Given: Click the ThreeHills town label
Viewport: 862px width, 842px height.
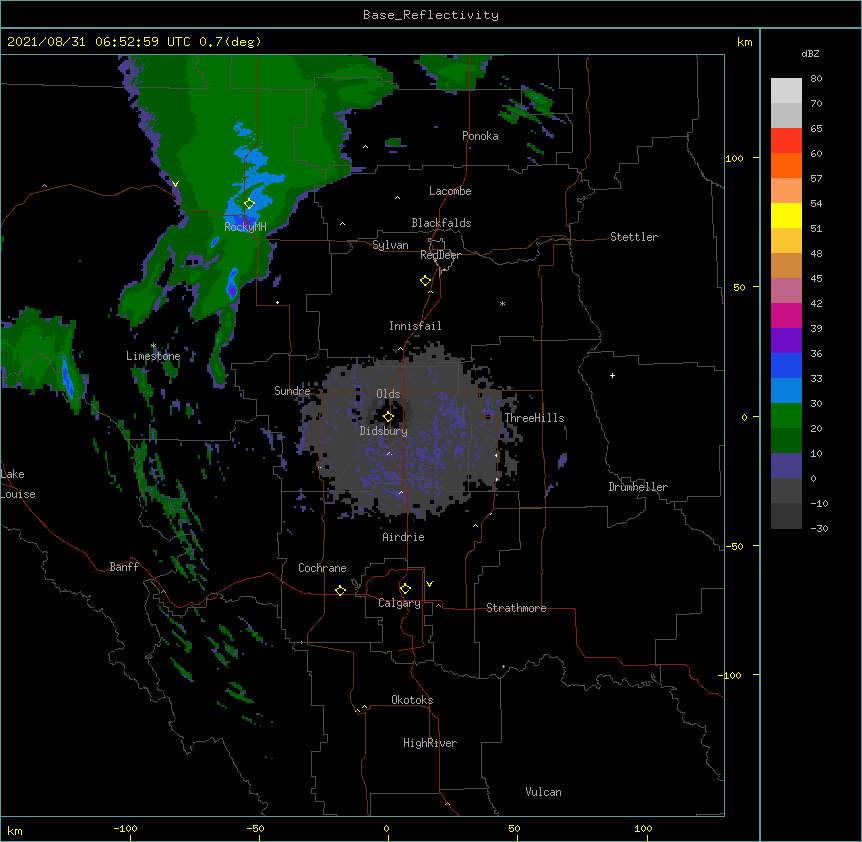Looking at the screenshot, I should coord(535,418).
